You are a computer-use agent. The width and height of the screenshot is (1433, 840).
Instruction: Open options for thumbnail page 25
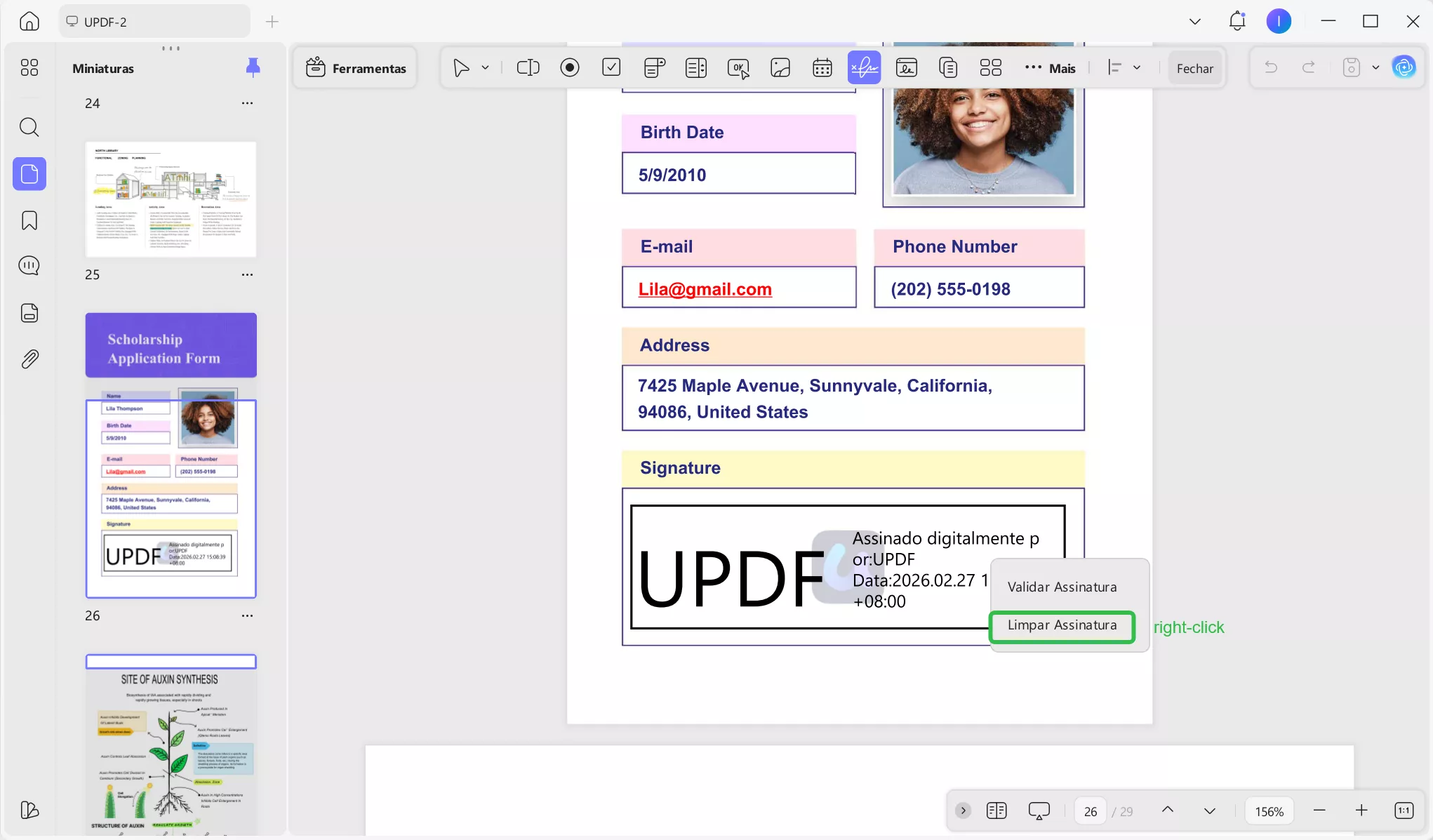click(x=247, y=275)
